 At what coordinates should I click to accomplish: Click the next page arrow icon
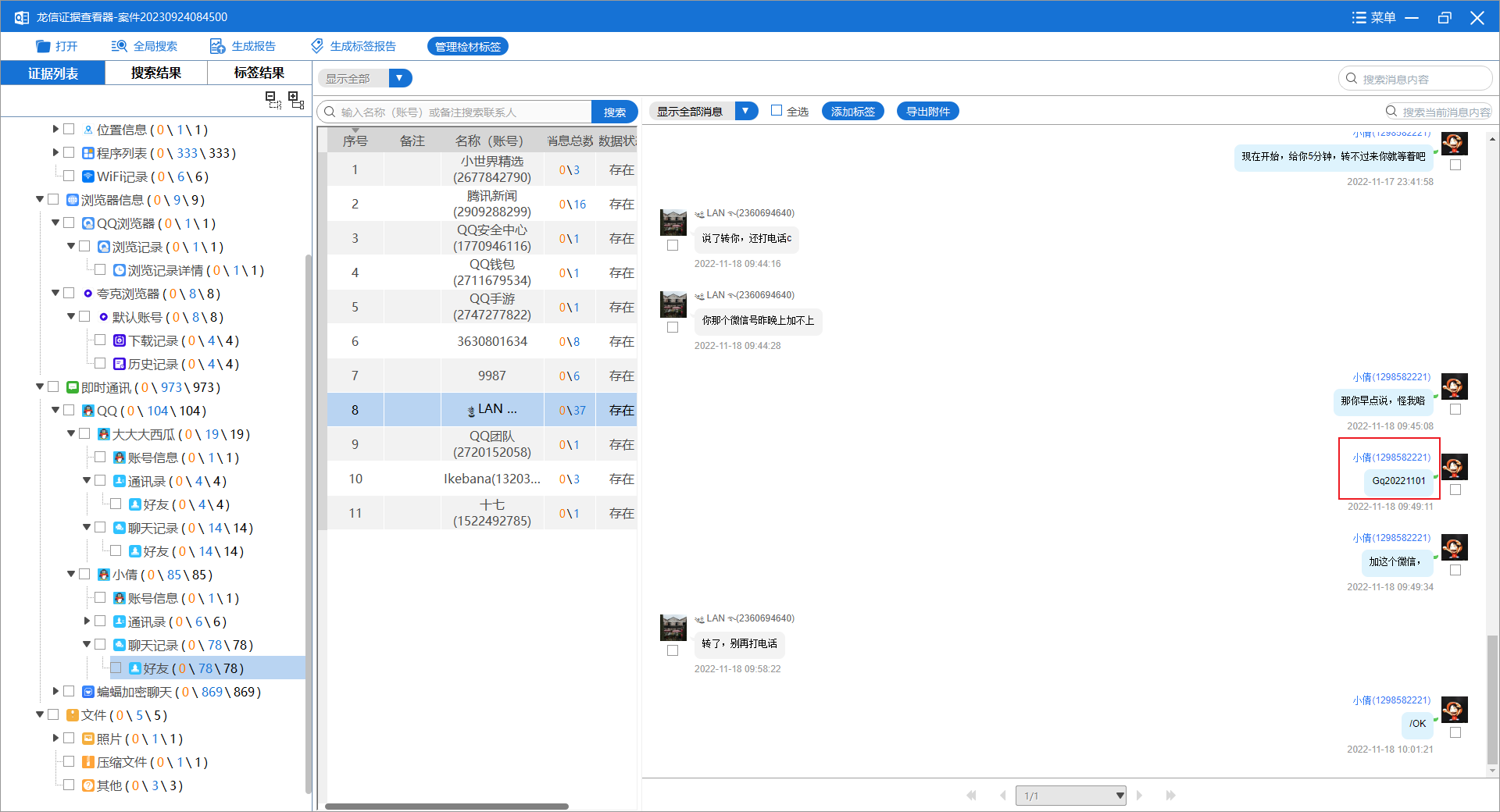(x=1139, y=796)
